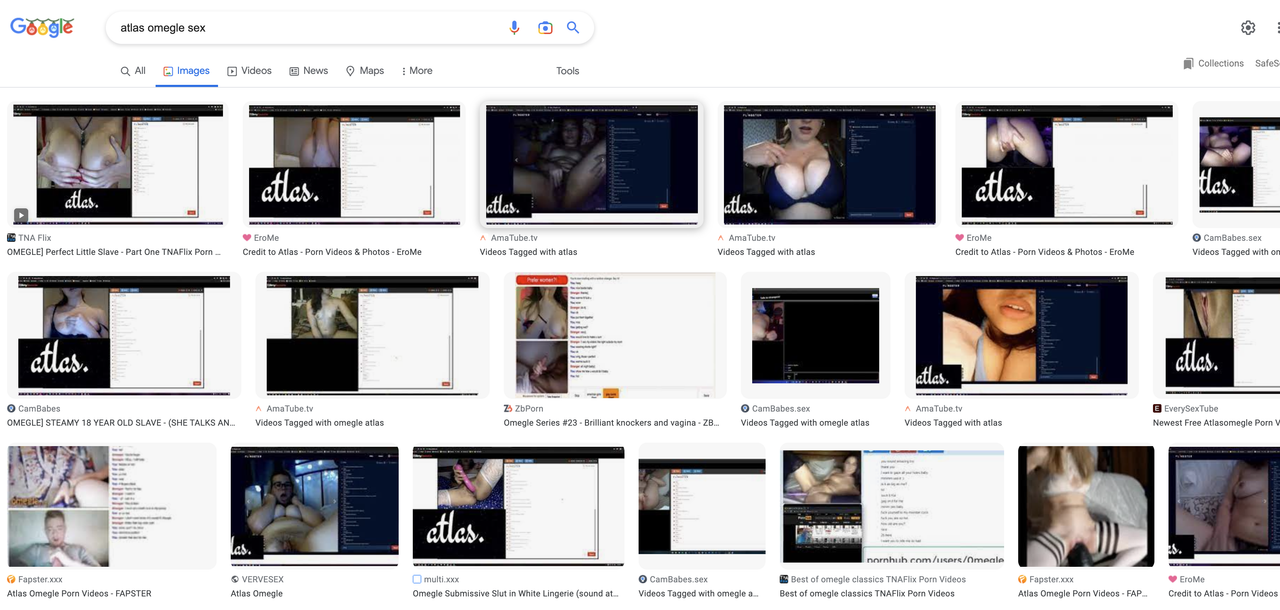
Task: Go to the Maps tab
Action: click(x=365, y=71)
